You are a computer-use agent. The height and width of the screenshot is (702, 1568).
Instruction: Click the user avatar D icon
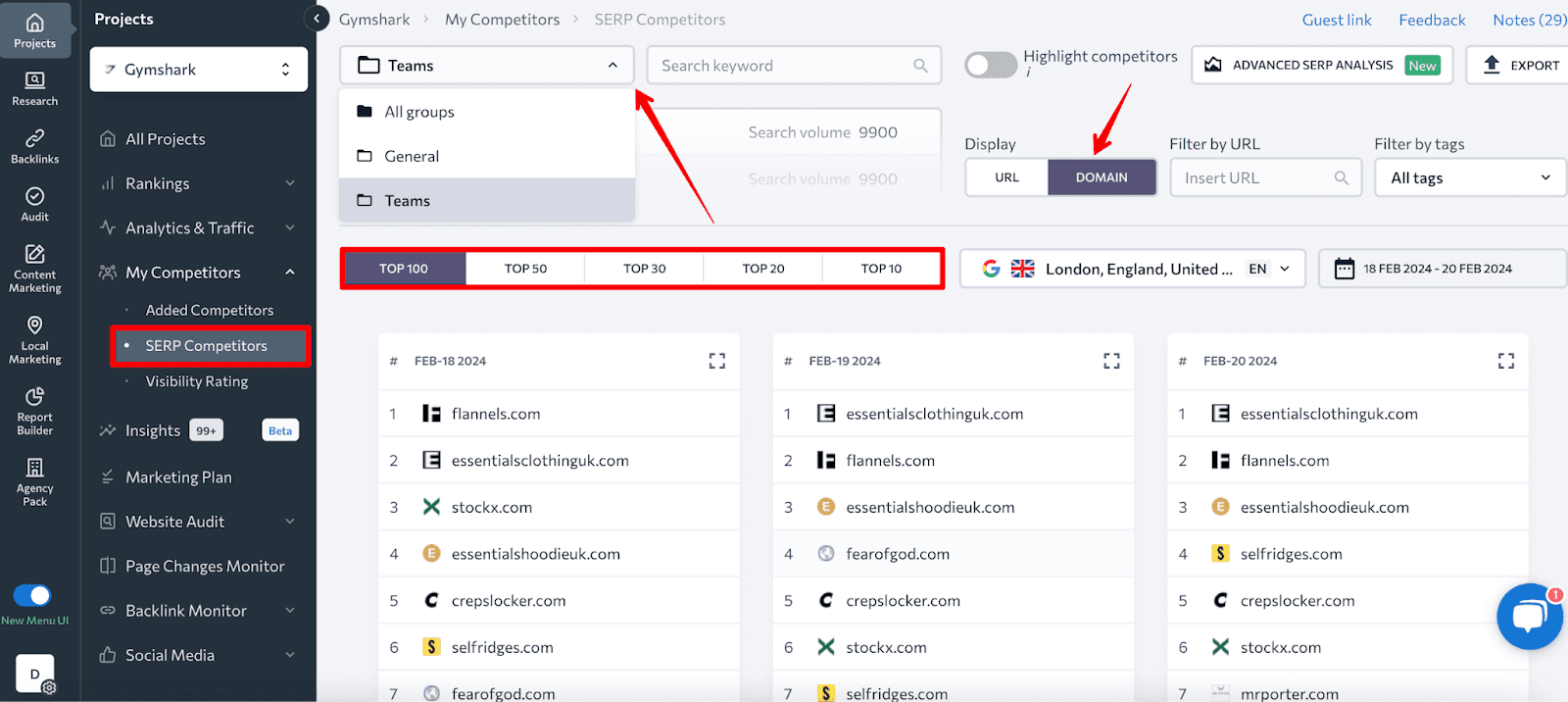point(35,674)
